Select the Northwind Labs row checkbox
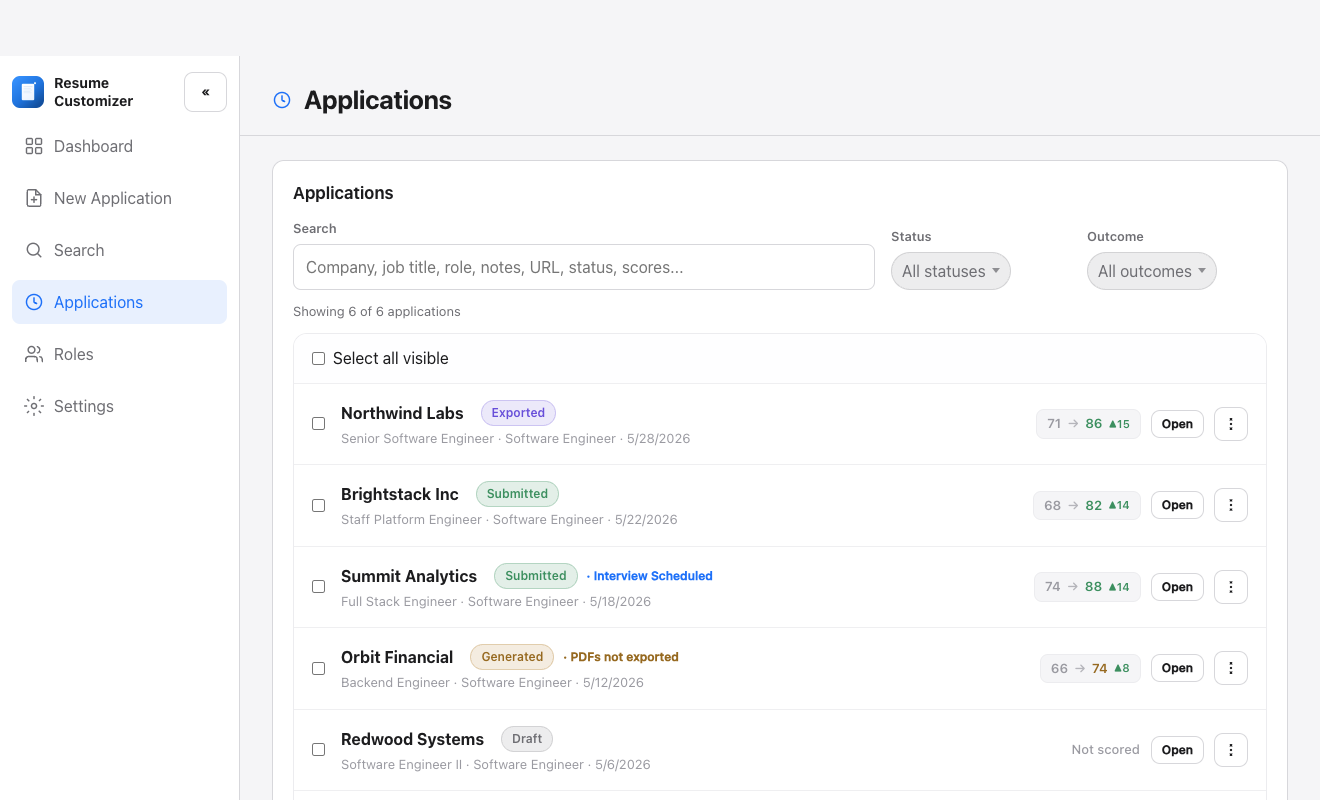 pos(318,424)
